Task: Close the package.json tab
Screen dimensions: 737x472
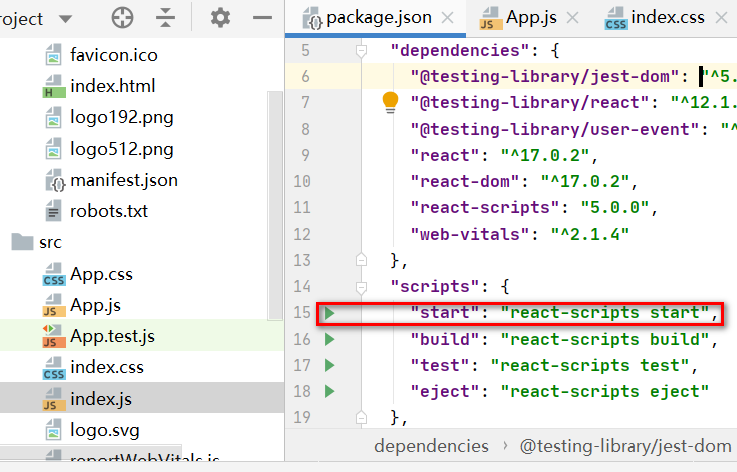Action: [x=448, y=18]
